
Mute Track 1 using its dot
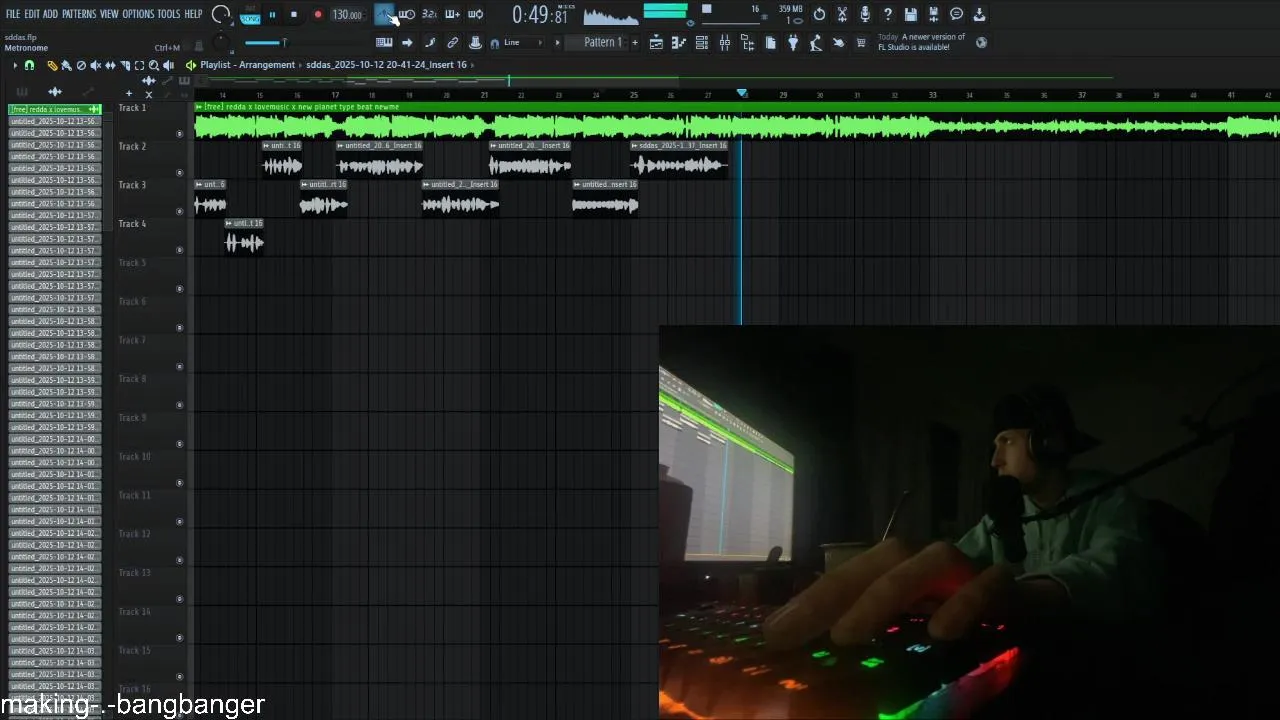point(180,133)
